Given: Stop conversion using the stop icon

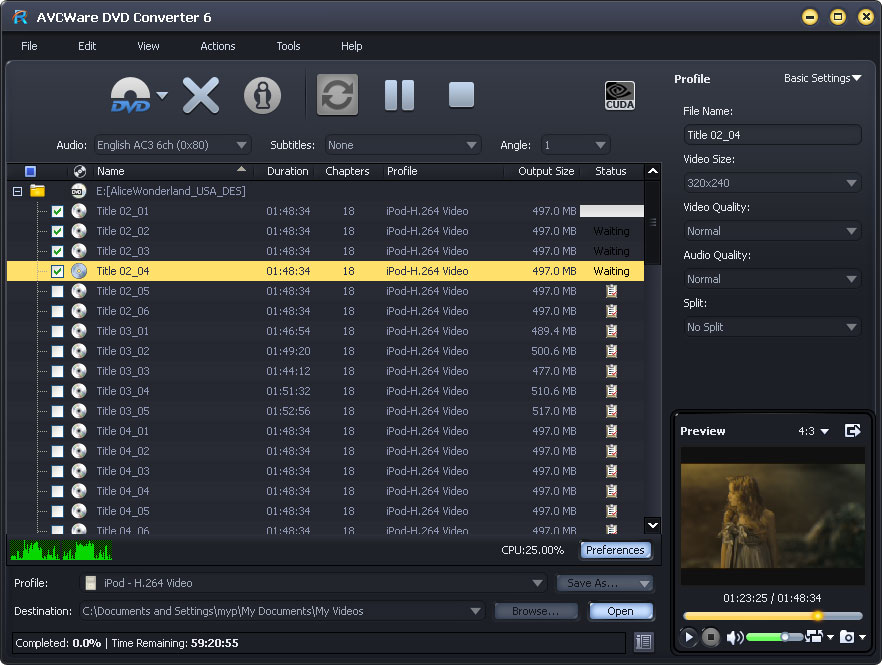Looking at the screenshot, I should 461,94.
